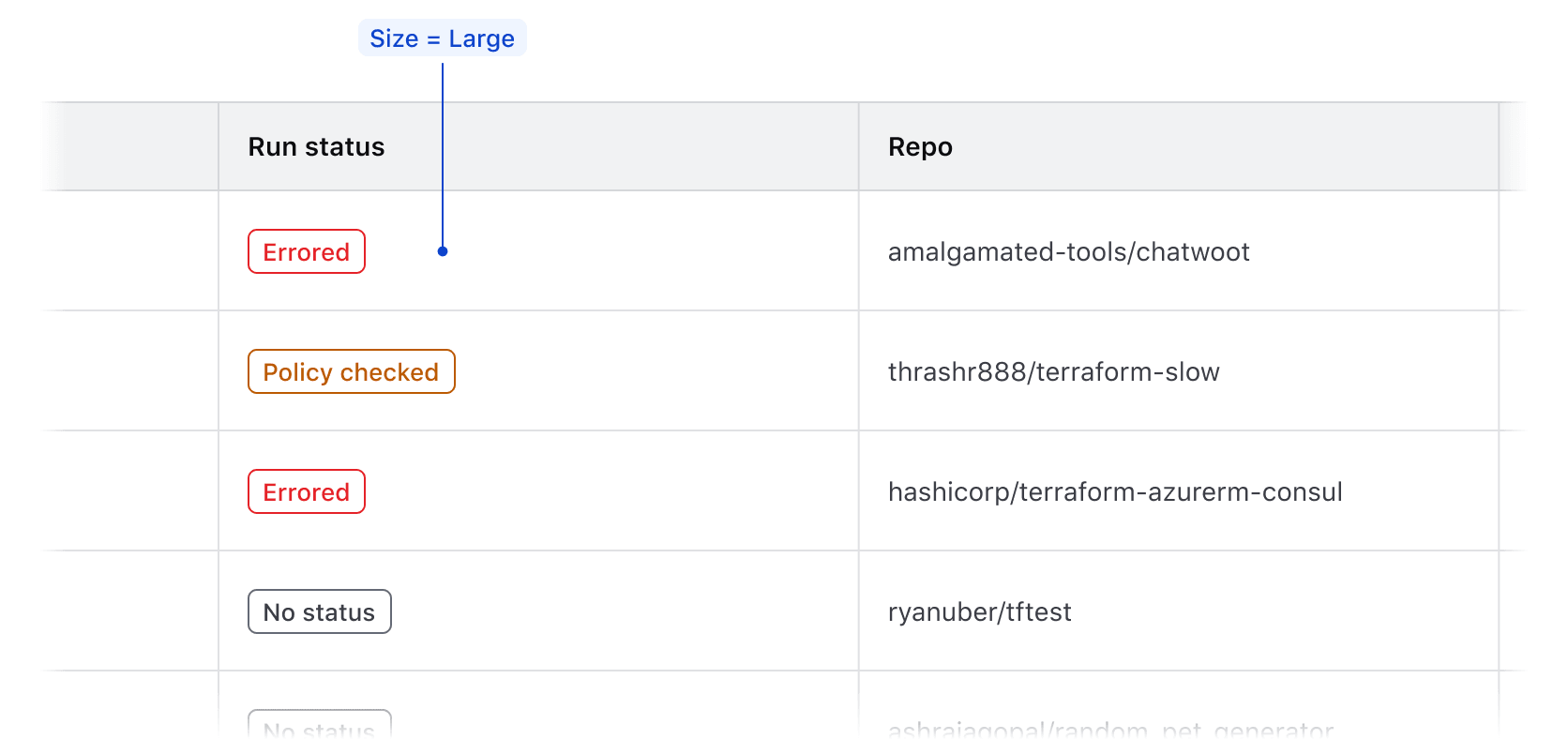Open the thrashr888/terraform-slow repo
This screenshot has width=1568, height=739.
(x=1053, y=372)
